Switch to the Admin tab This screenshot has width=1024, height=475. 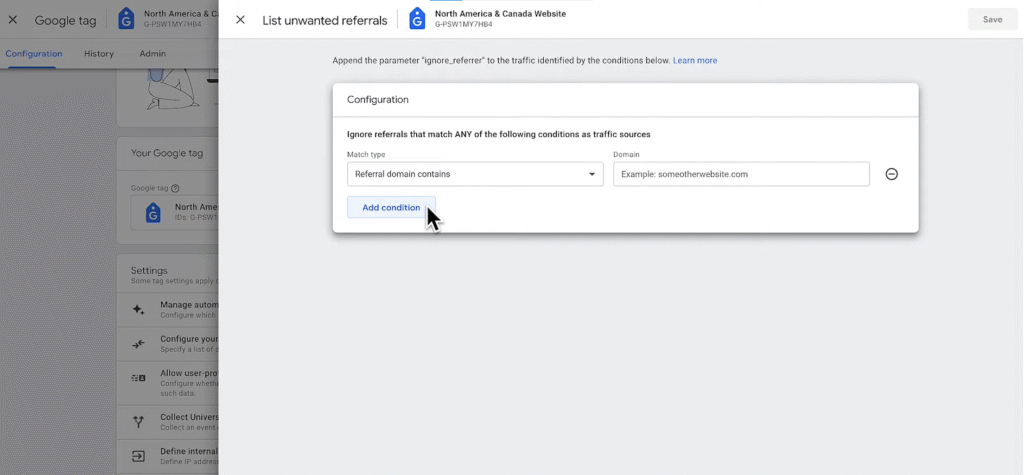click(x=152, y=54)
